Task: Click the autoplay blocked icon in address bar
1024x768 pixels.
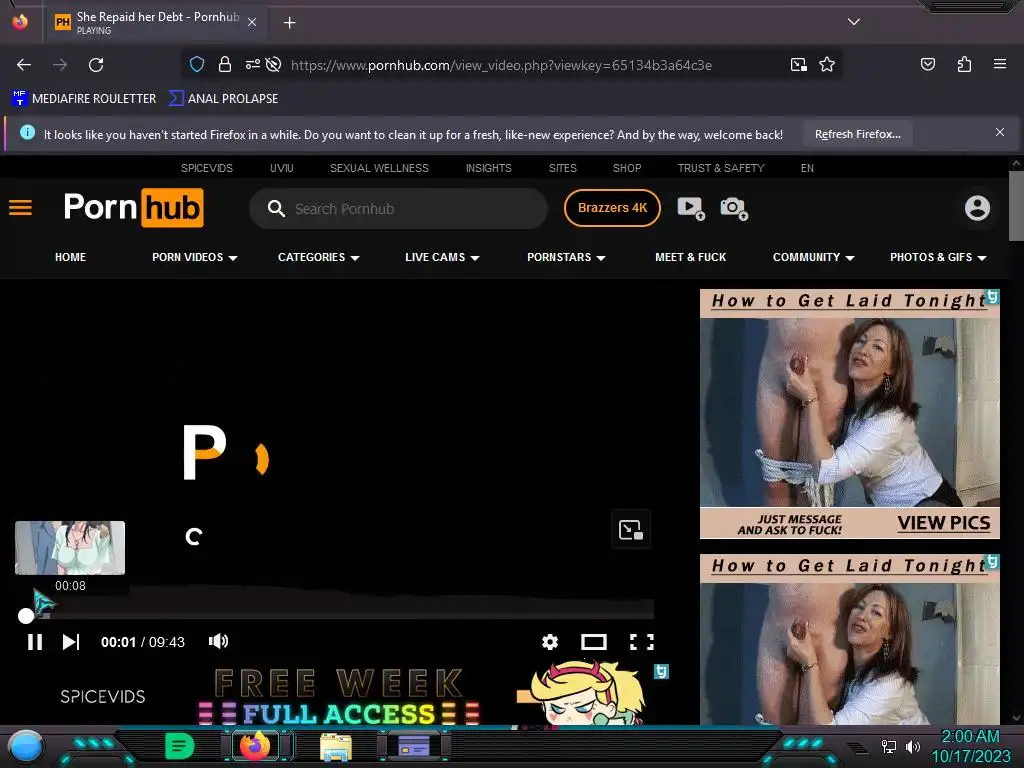Action: click(x=274, y=64)
